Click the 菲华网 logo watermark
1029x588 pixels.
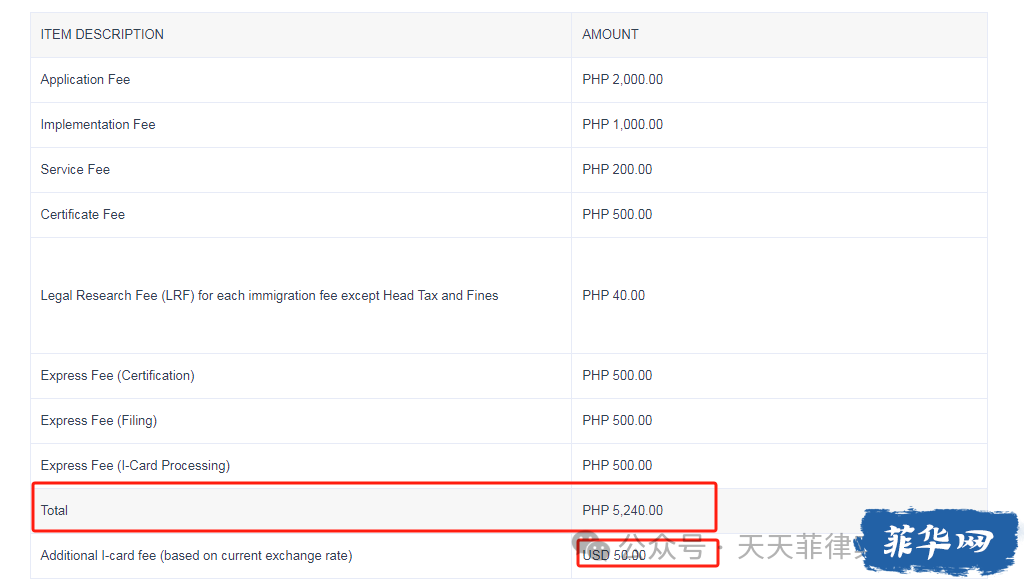click(939, 543)
